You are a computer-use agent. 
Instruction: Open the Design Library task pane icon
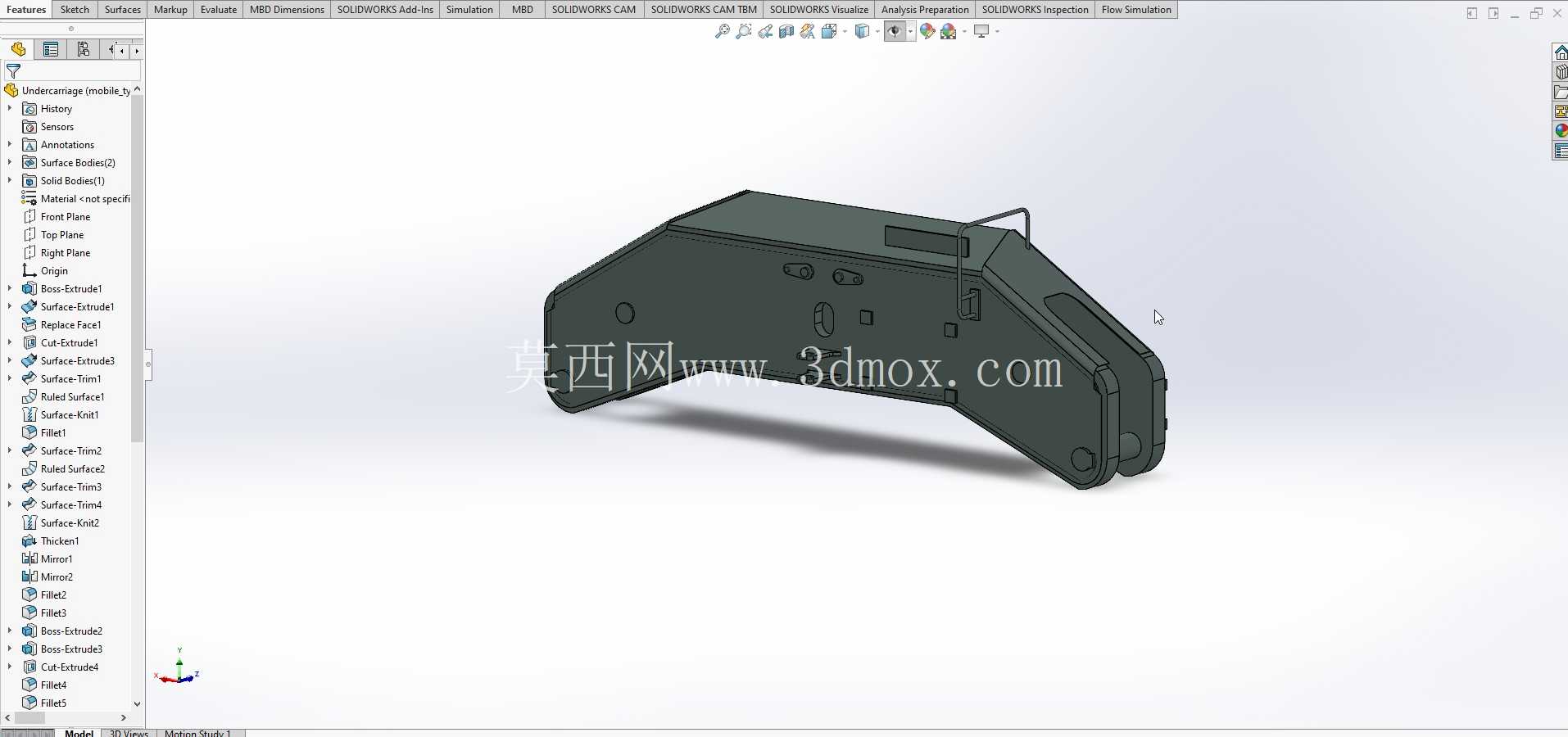pos(1561,72)
